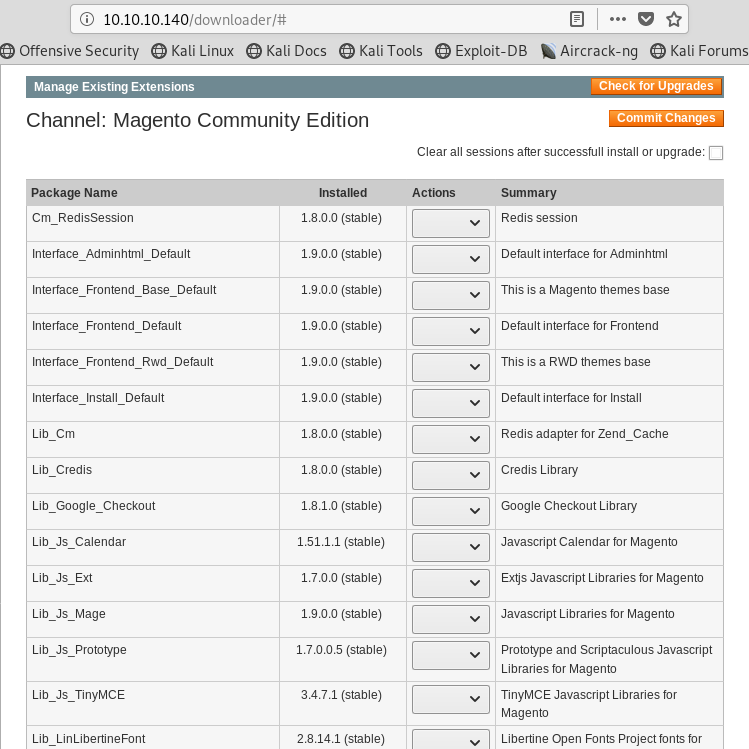Screen dimensions: 749x749
Task: Select Lib_Js_Prototype package name
Action: point(79,650)
